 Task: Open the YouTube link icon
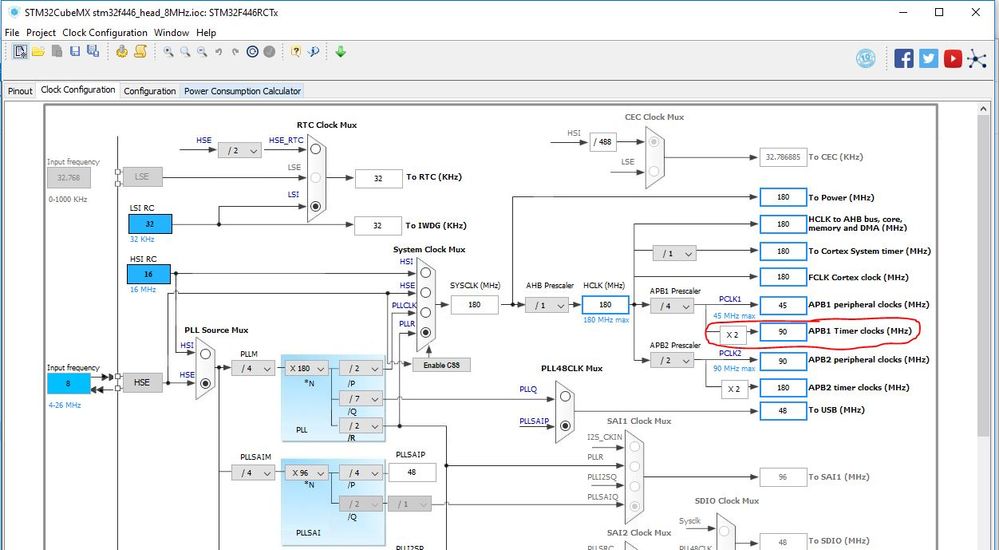coord(952,59)
